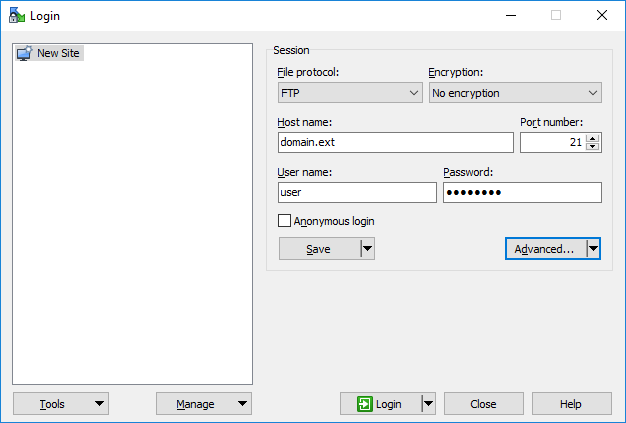Image resolution: width=626 pixels, height=423 pixels.
Task: Focus the Password field
Action: 522,192
